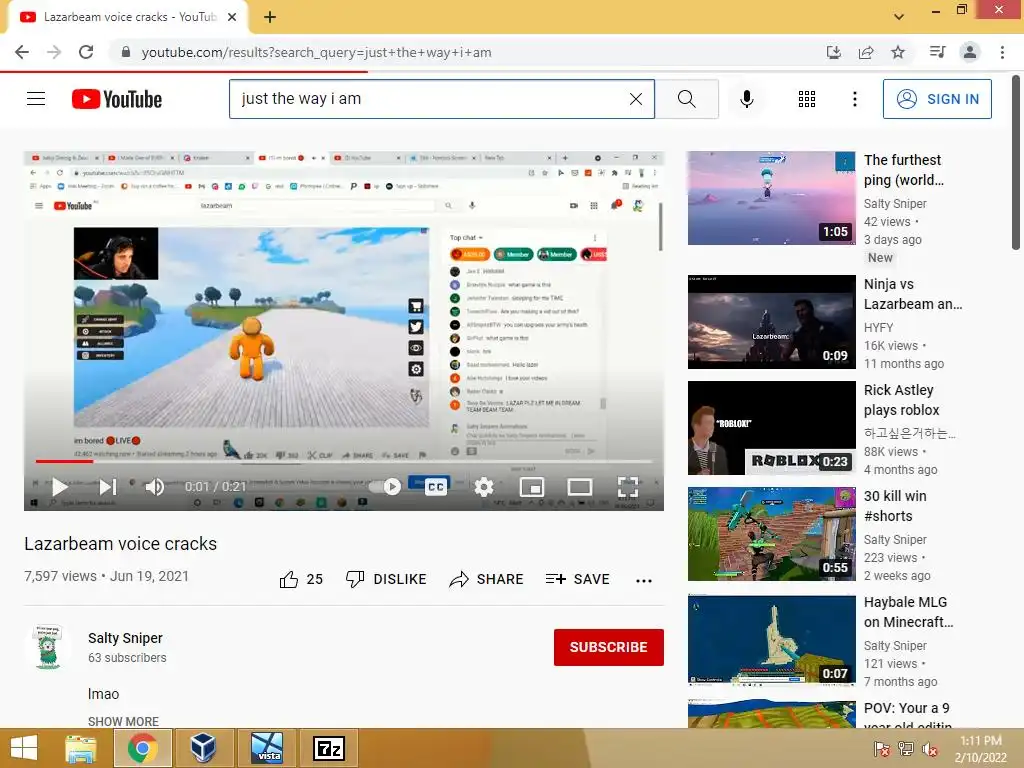This screenshot has height=768, width=1024.
Task: Share this page via the address bar icon
Action: coord(866,52)
